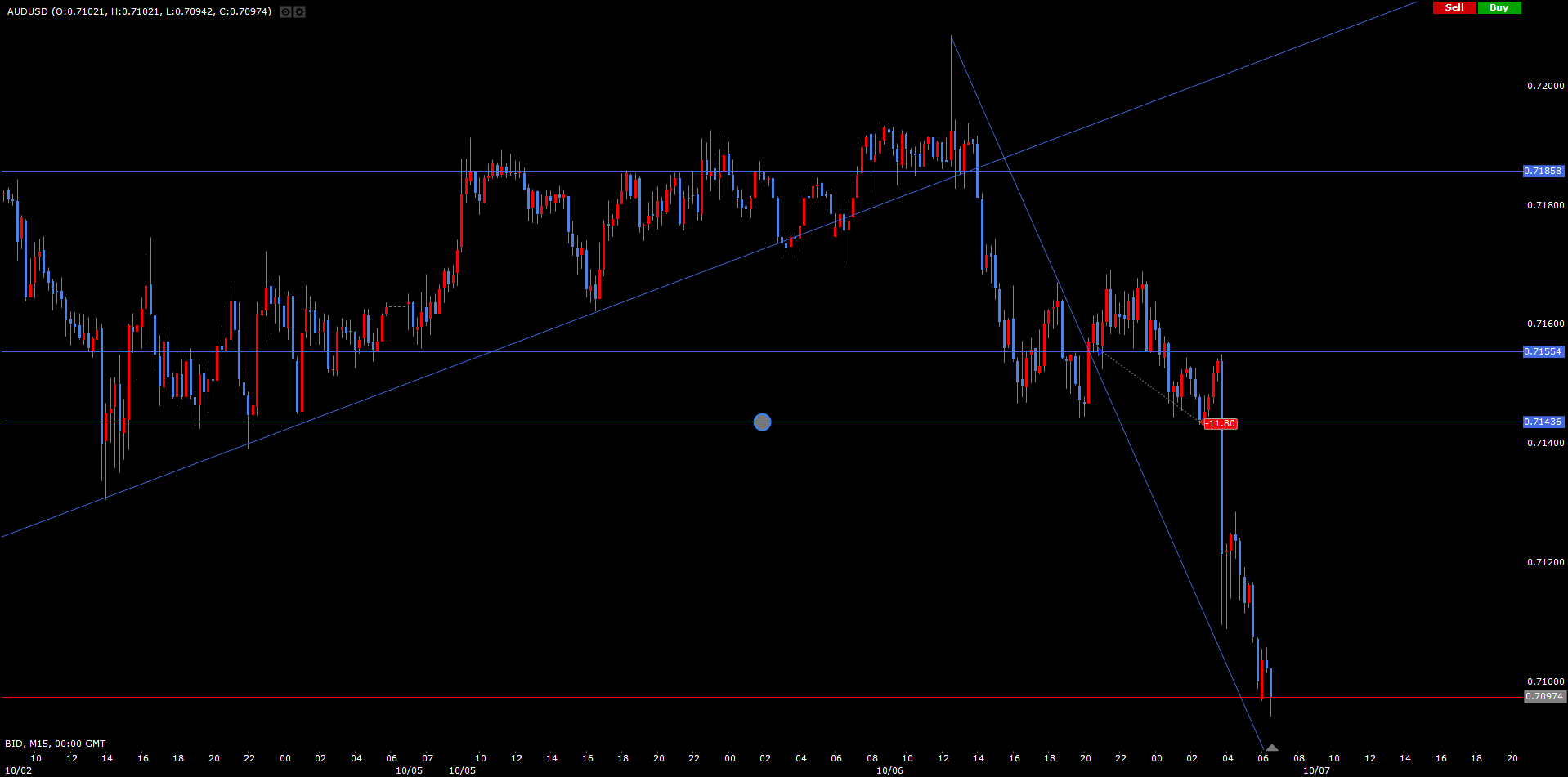Select the 0.71436 price level label

(1543, 422)
